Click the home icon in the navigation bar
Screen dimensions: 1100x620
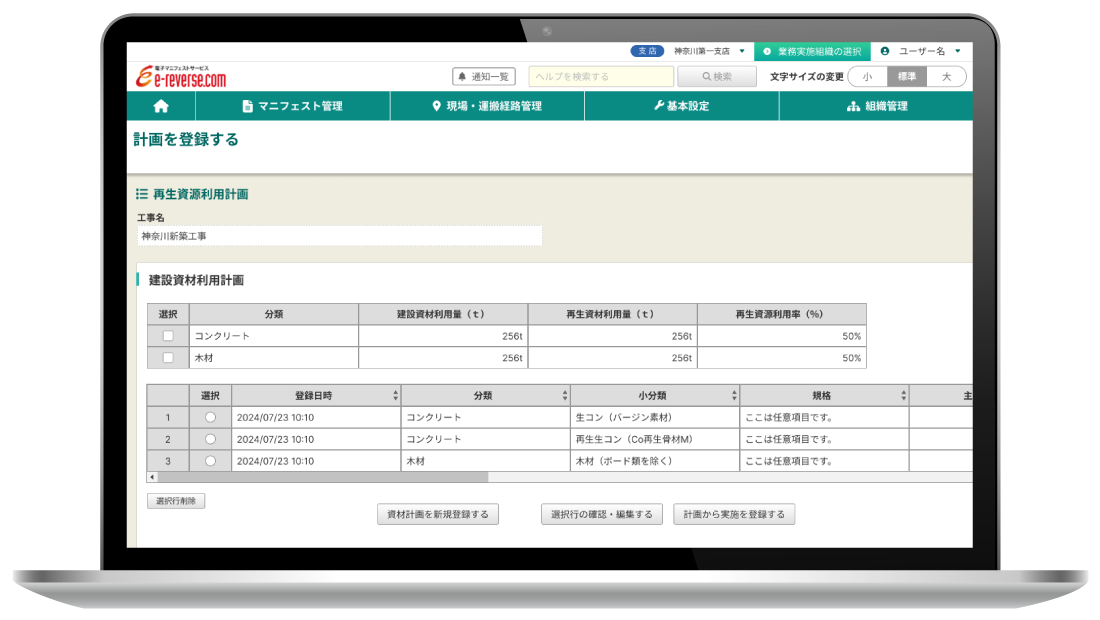click(x=160, y=106)
